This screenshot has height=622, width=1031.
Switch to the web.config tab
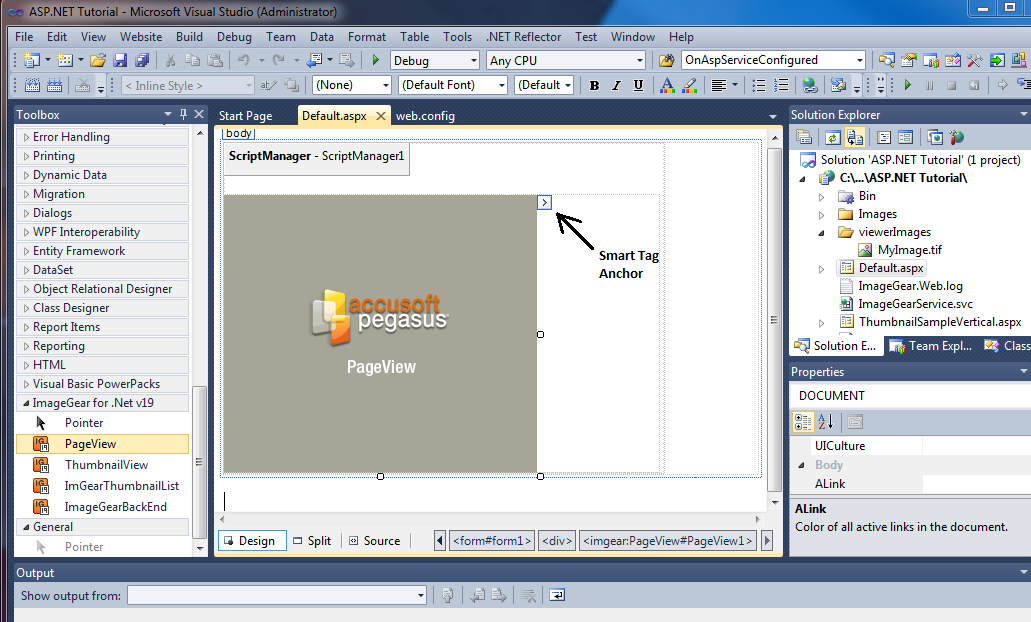tap(425, 116)
